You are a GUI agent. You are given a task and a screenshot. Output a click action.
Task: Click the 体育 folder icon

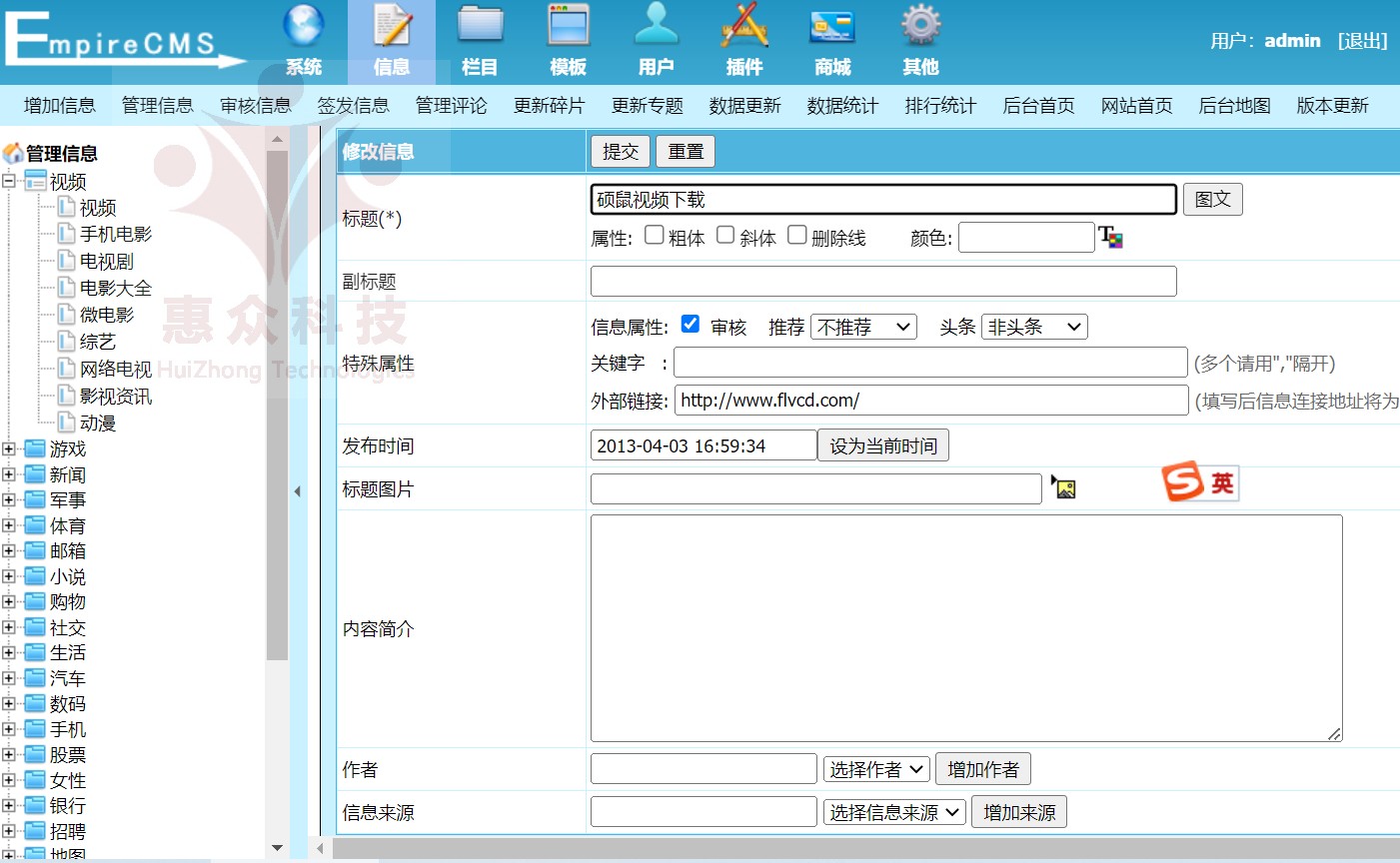(x=35, y=525)
